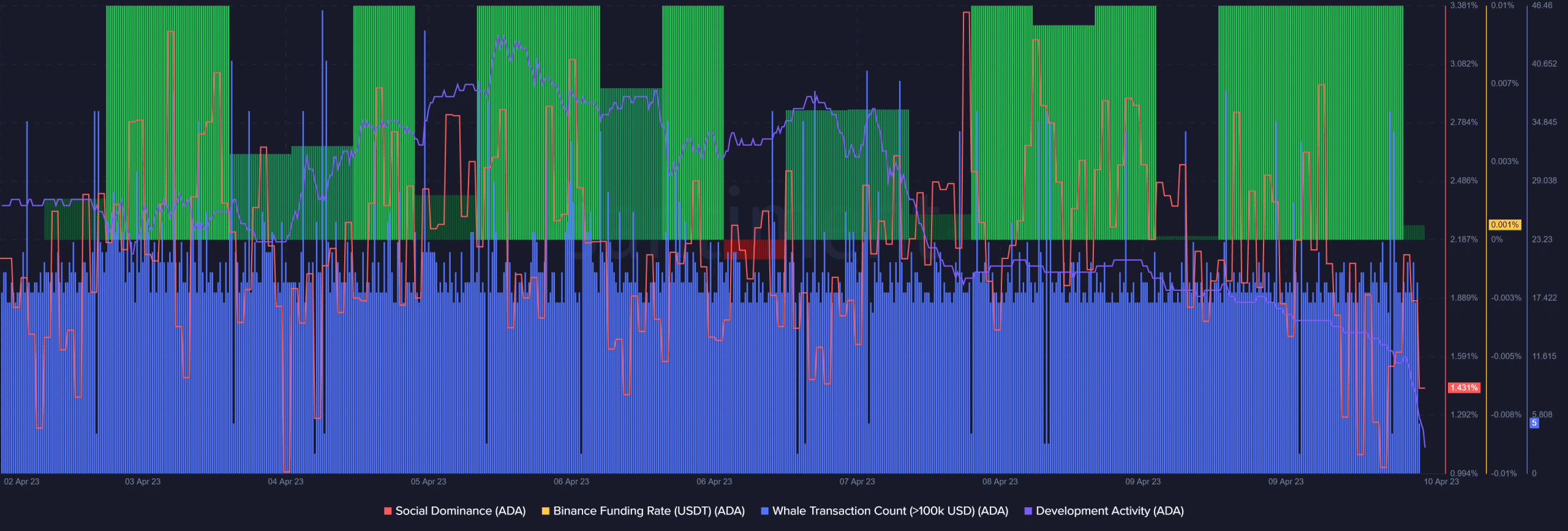This screenshot has width=1568, height=531.
Task: Select the 0.994% bottom axis tick
Action: tap(1464, 473)
